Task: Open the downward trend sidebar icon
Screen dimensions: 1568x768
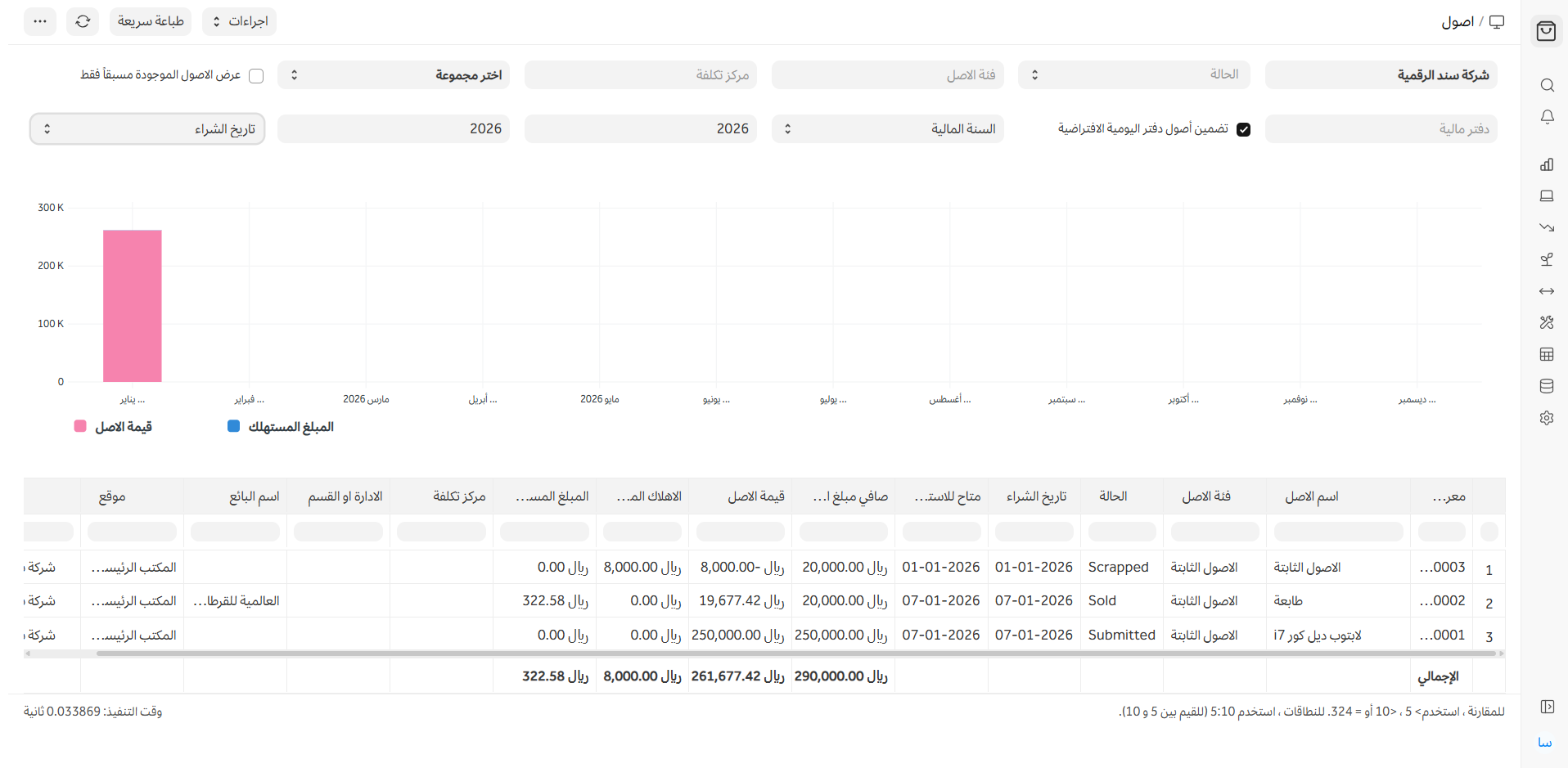Action: coord(1546,227)
